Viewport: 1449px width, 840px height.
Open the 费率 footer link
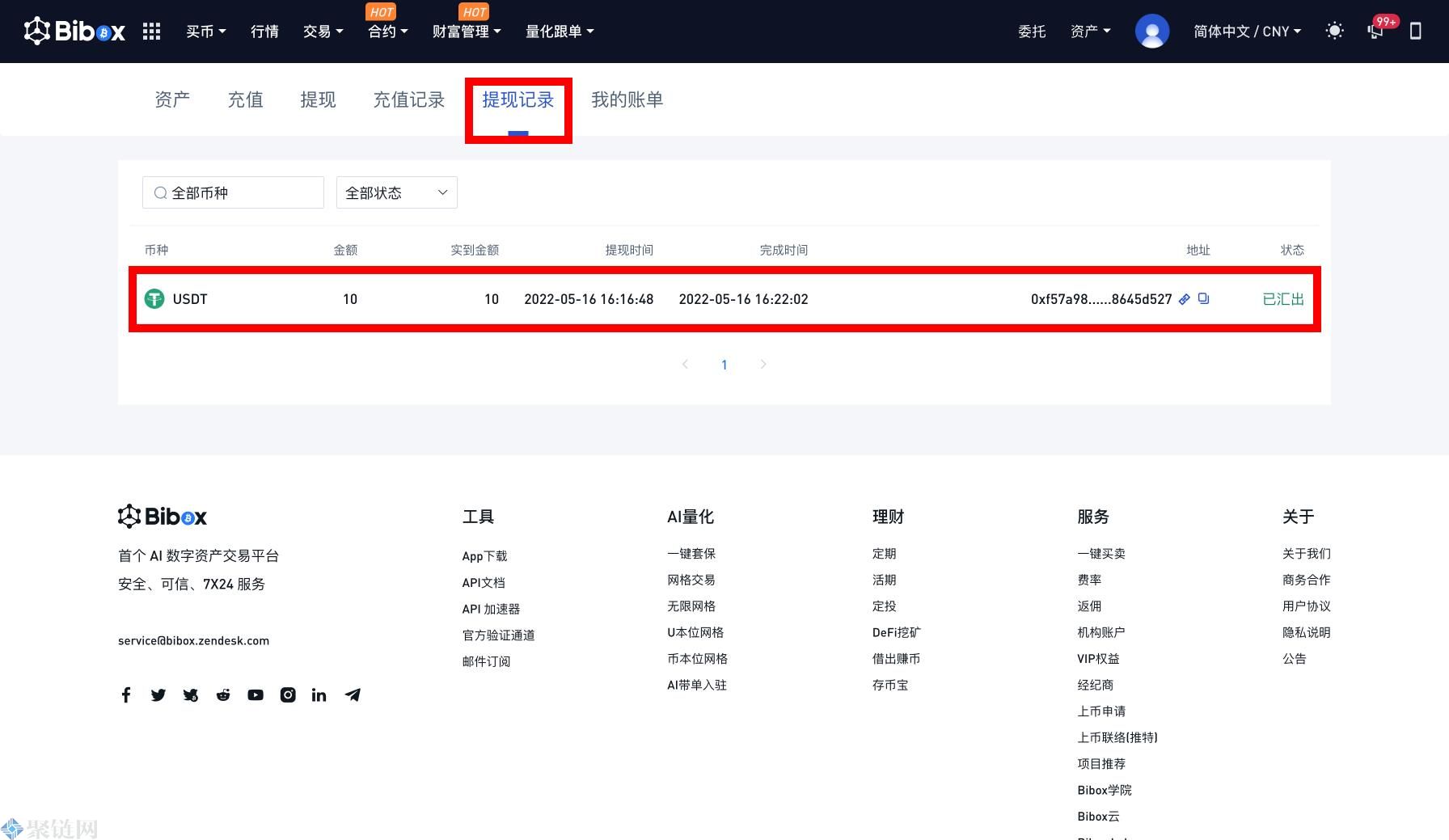[1089, 580]
